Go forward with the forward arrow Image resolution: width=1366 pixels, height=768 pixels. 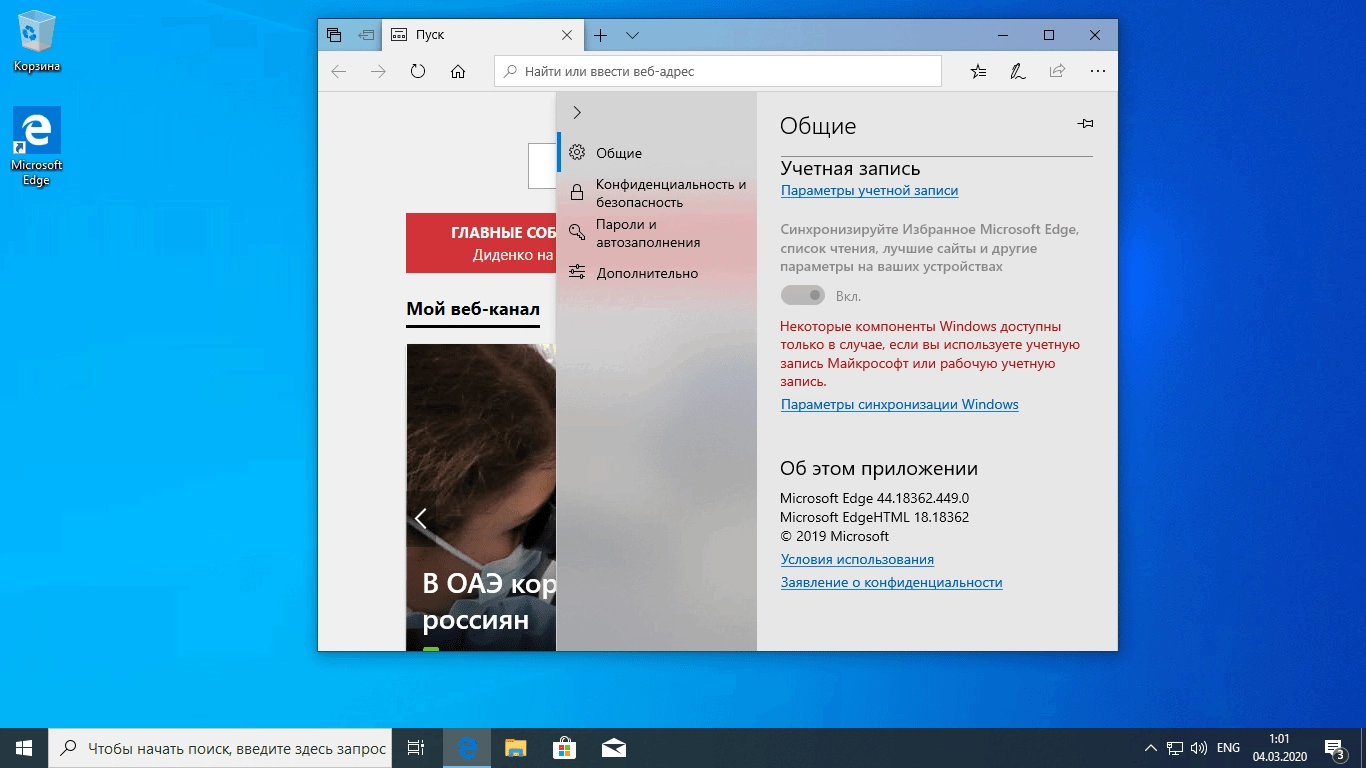point(378,71)
